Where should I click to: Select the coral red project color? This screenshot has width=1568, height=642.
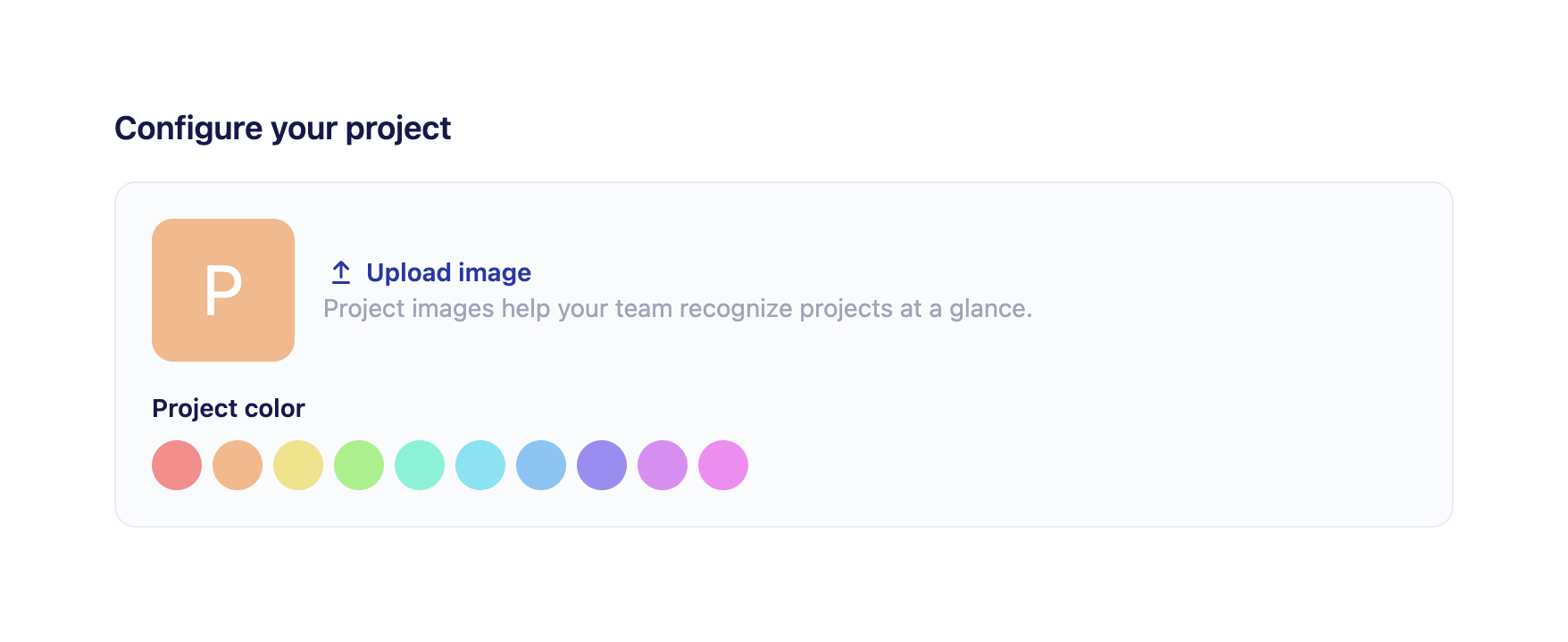[x=177, y=465]
